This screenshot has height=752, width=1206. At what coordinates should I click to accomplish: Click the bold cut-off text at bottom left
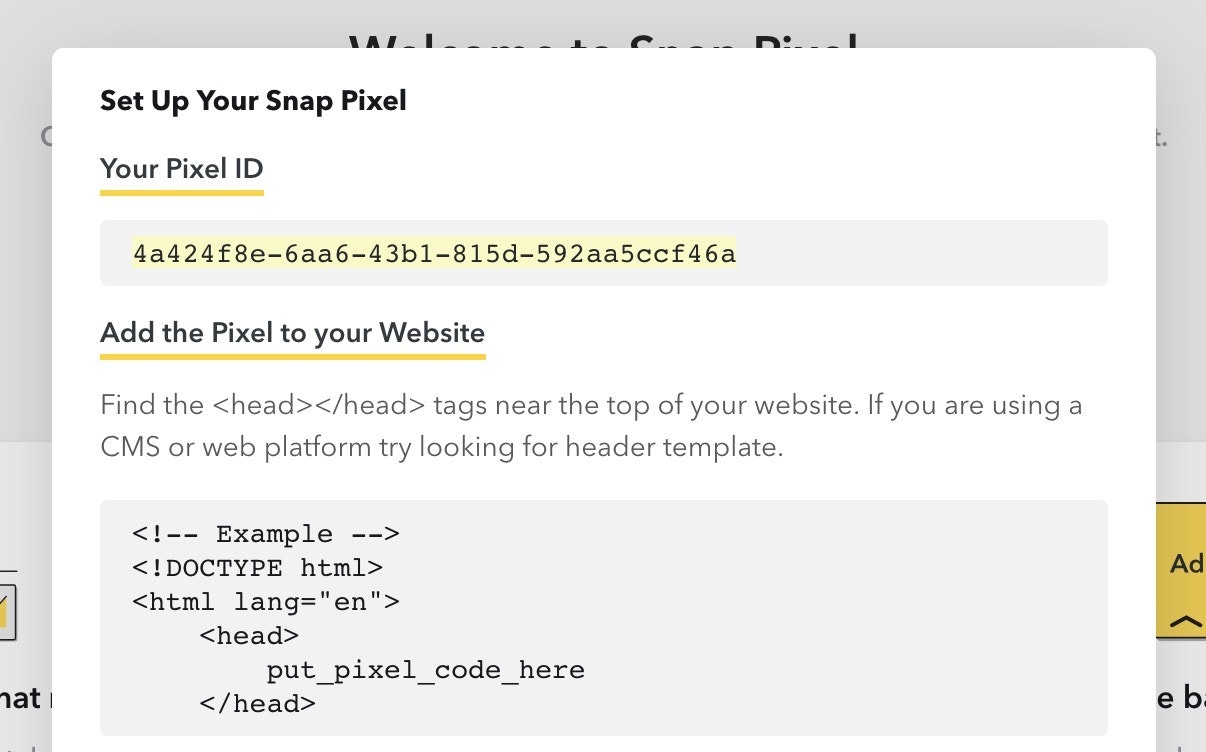pos(20,698)
